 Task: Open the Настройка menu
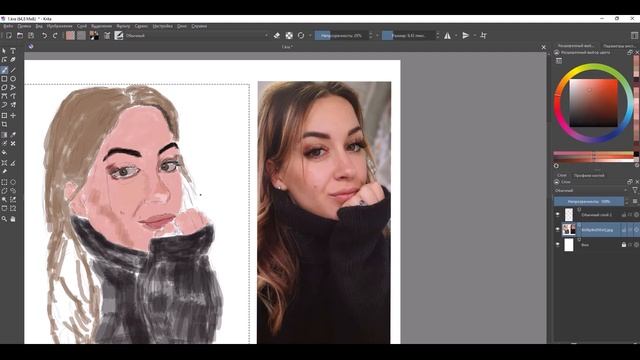162,26
